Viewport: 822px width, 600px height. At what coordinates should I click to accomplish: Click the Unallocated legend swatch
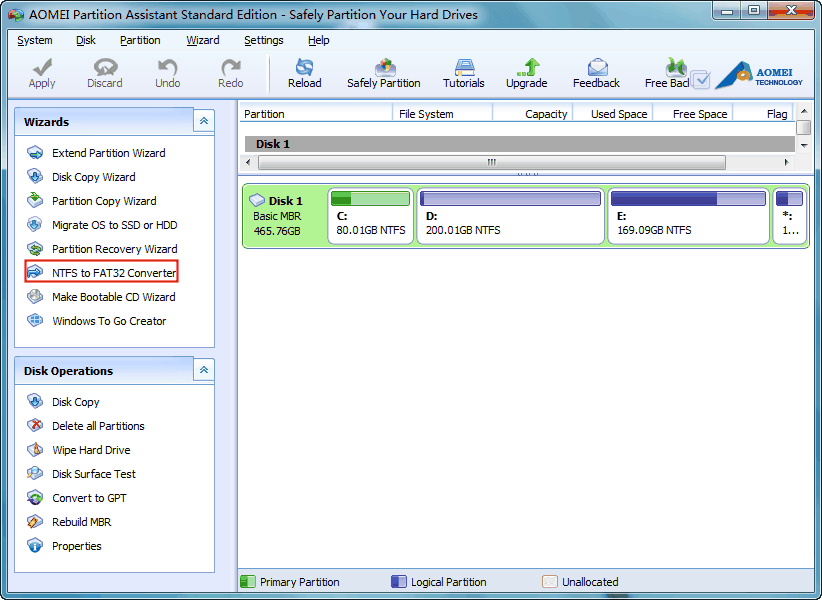(x=549, y=582)
